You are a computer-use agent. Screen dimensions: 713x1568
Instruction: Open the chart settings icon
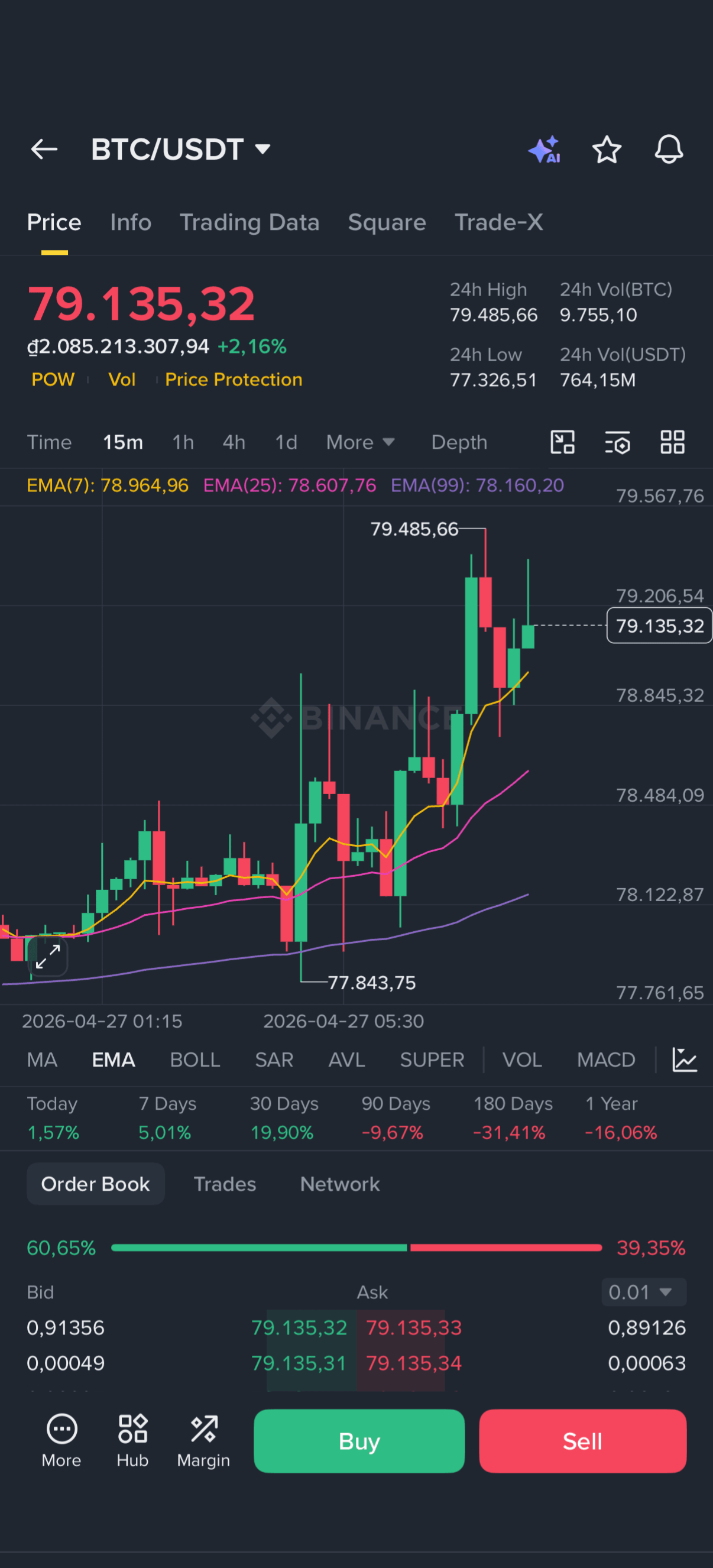click(617, 442)
